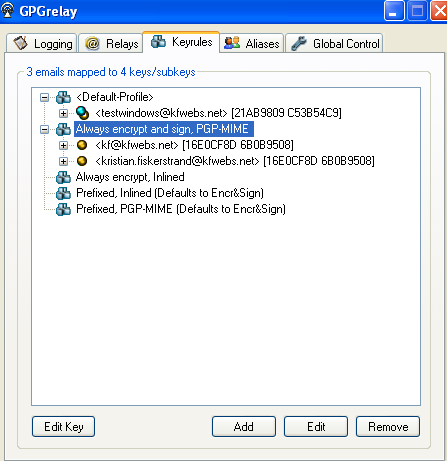Click the Add button
This screenshot has width=447, height=461.
point(244,426)
